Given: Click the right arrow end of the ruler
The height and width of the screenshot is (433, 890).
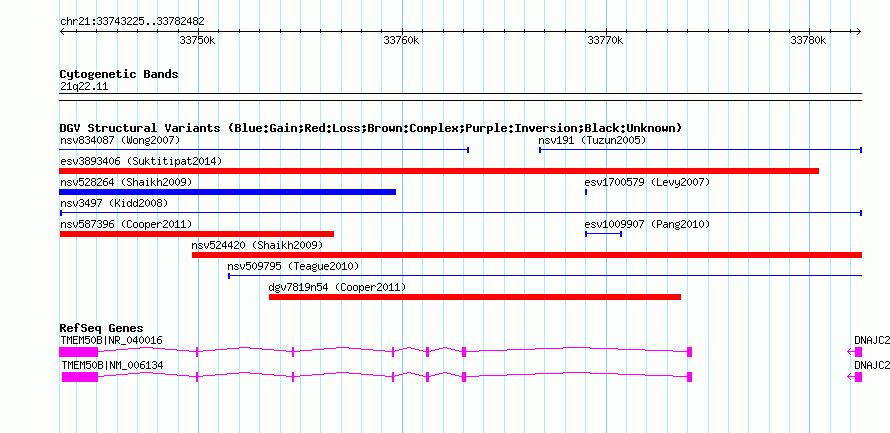Looking at the screenshot, I should pos(858,31).
